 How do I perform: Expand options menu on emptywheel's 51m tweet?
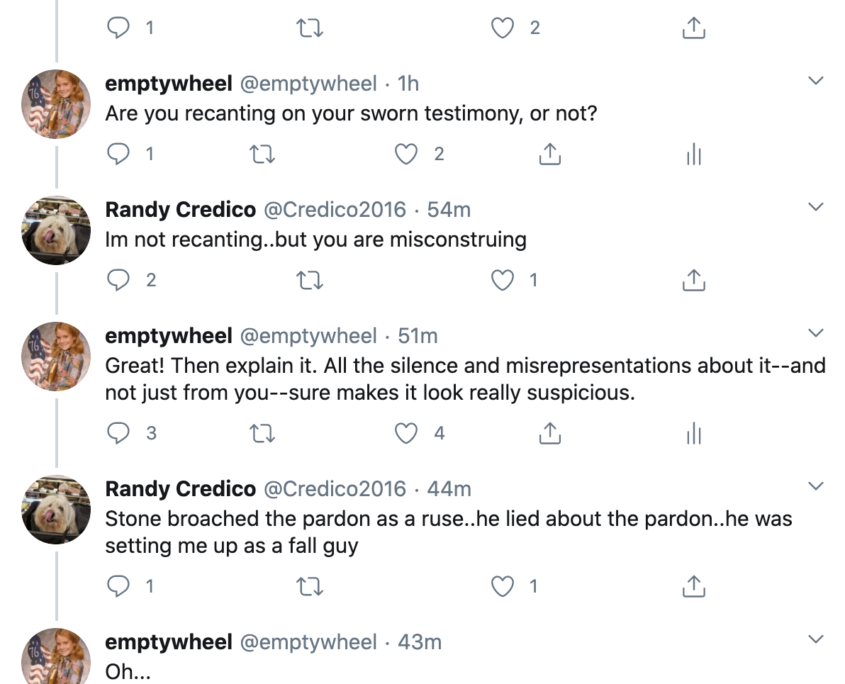[816, 333]
